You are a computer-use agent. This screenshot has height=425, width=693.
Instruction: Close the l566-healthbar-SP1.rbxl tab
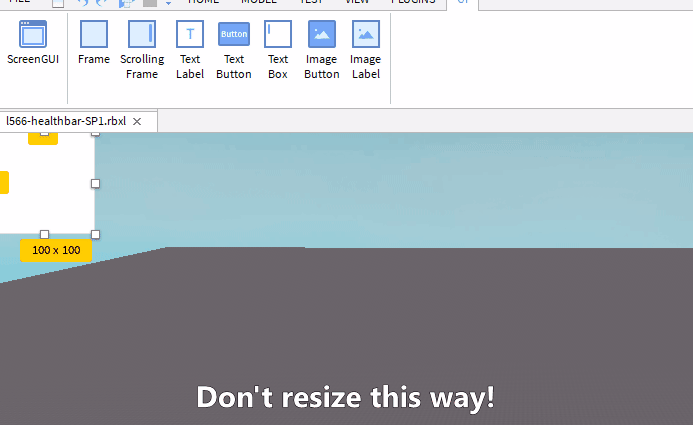[137, 121]
